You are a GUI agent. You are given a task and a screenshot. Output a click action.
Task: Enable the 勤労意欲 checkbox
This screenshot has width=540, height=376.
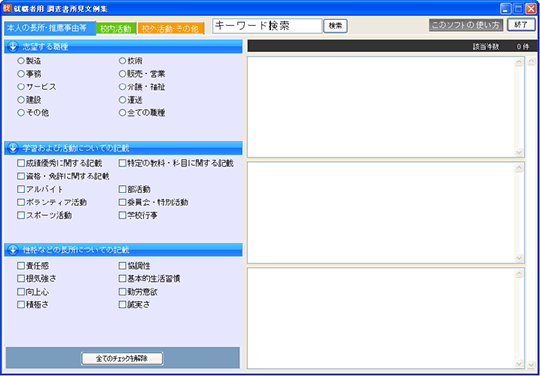coord(122,292)
